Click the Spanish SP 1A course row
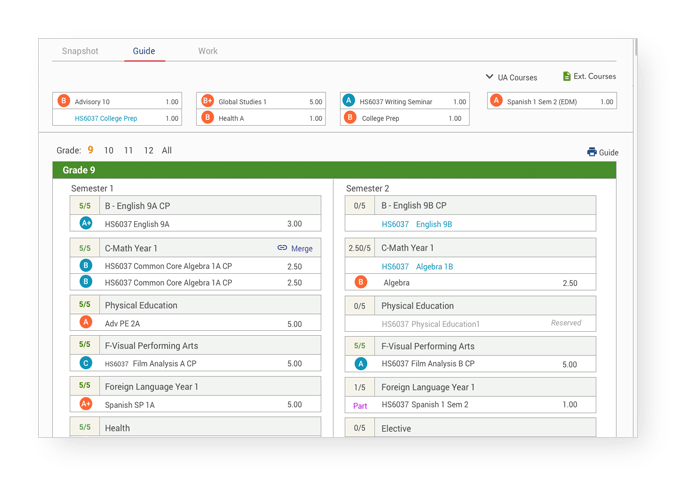This screenshot has height=500, width=700. [x=195, y=404]
